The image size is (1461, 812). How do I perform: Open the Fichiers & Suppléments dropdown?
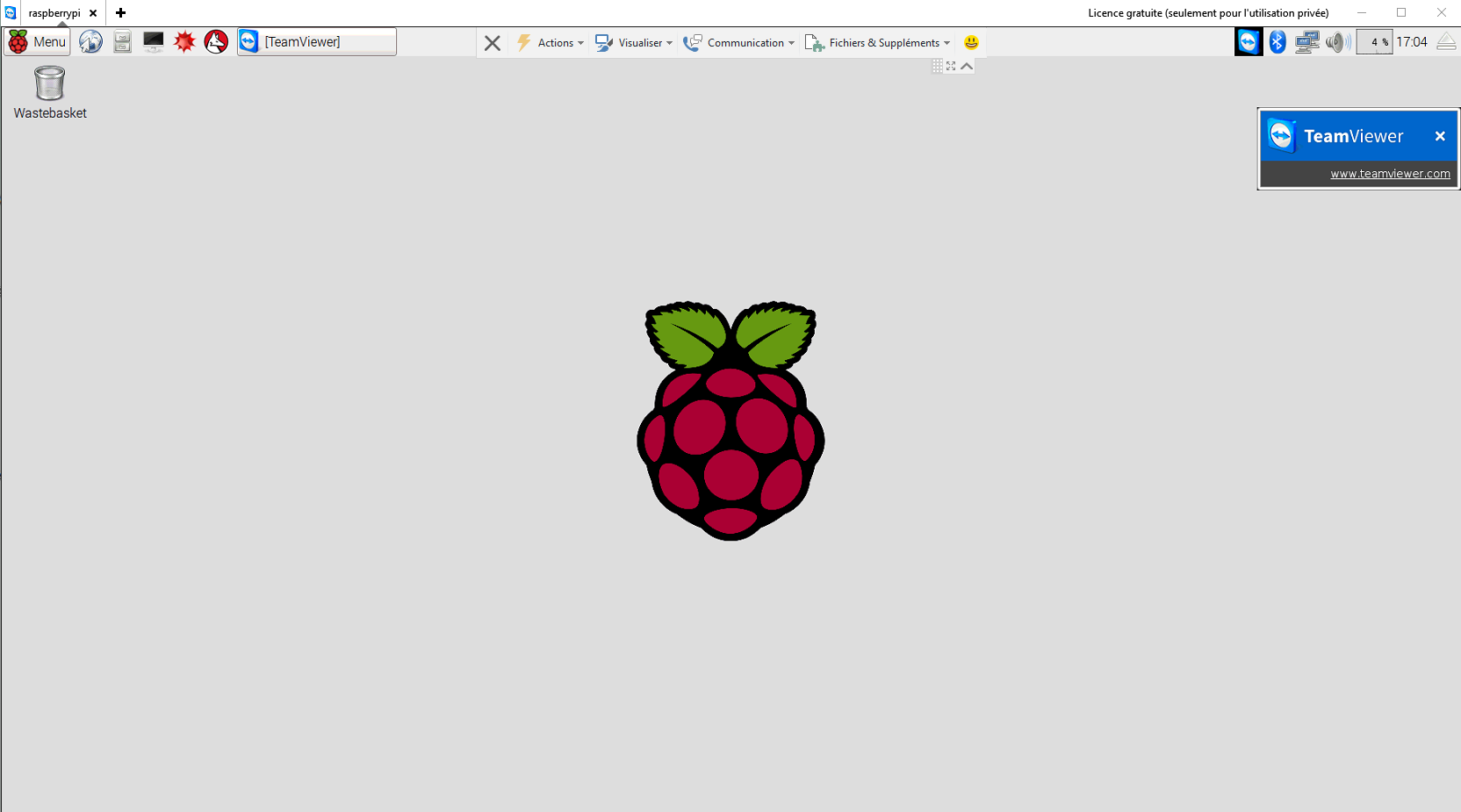click(x=878, y=43)
